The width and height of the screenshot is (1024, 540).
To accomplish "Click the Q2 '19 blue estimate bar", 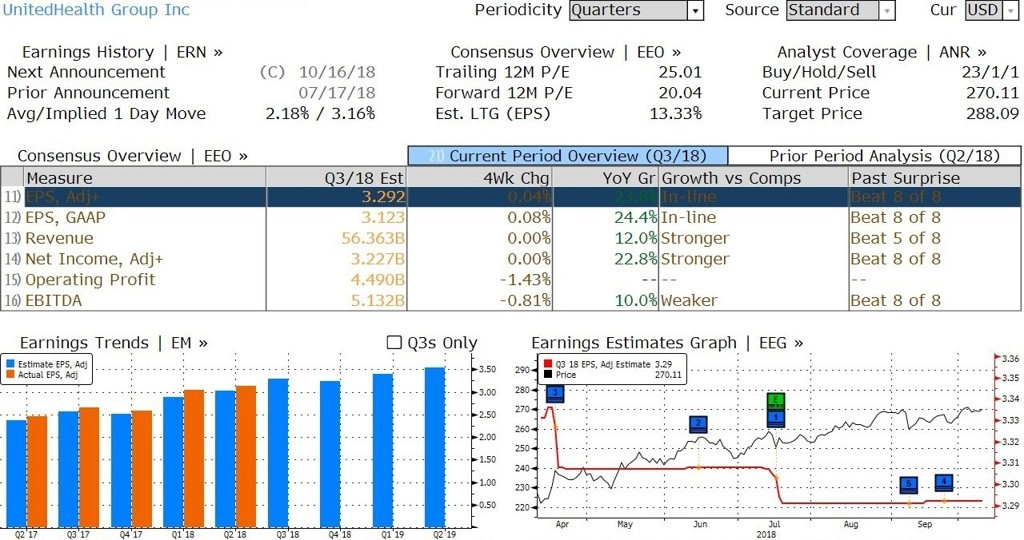I will (435, 447).
